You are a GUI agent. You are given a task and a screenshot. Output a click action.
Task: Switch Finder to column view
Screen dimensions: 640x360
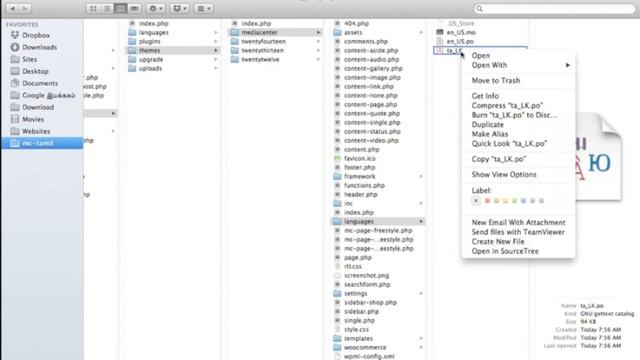pyautogui.click(x=120, y=8)
